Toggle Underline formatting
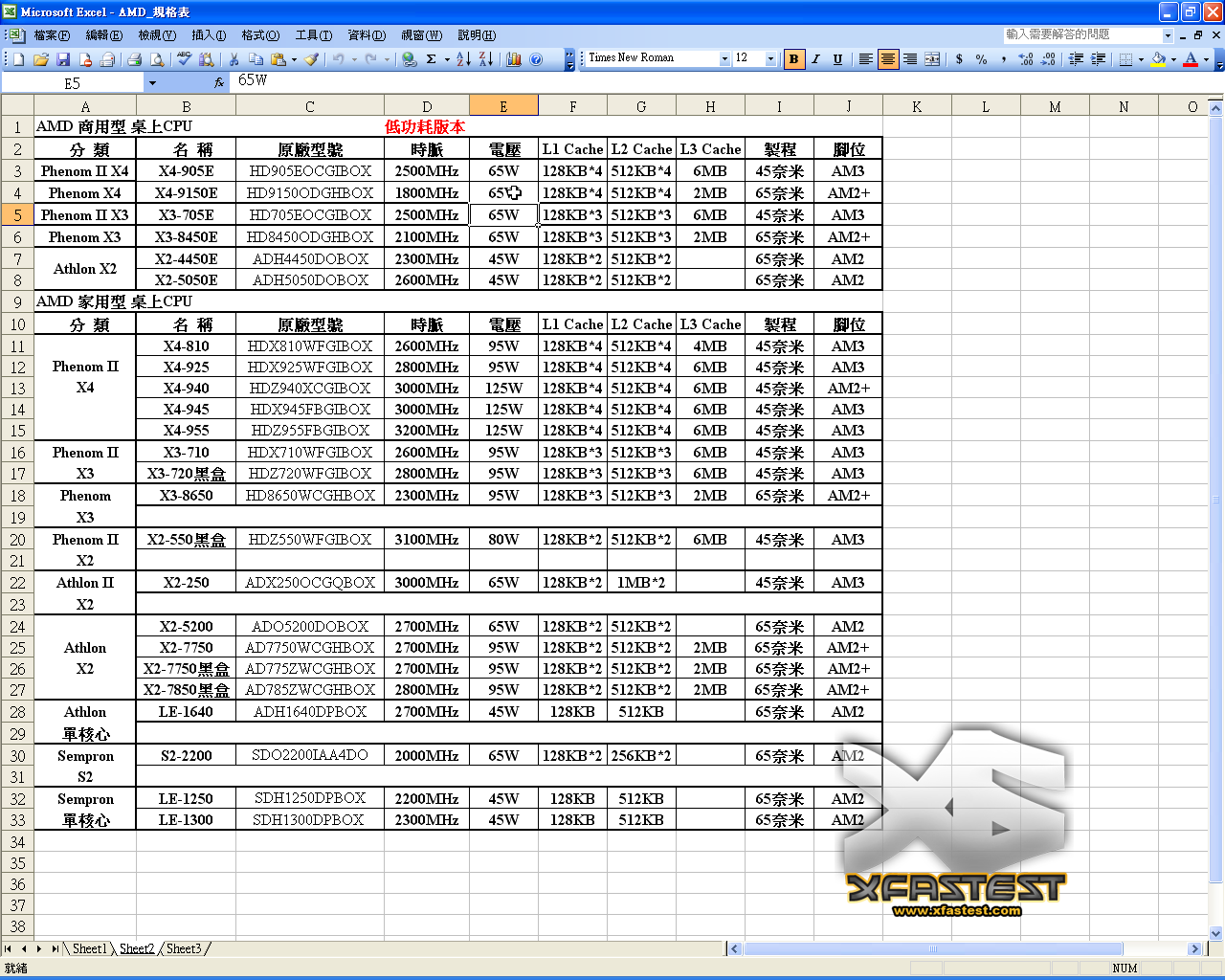The height and width of the screenshot is (980, 1225). [837, 59]
